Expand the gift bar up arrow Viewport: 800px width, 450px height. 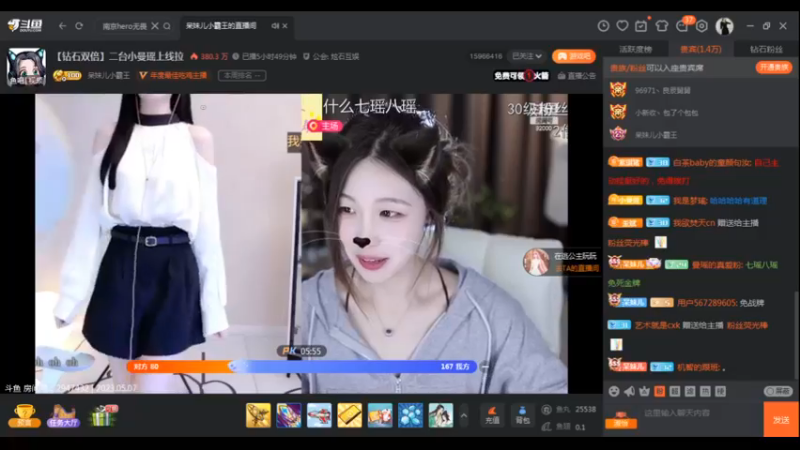pyautogui.click(x=463, y=415)
